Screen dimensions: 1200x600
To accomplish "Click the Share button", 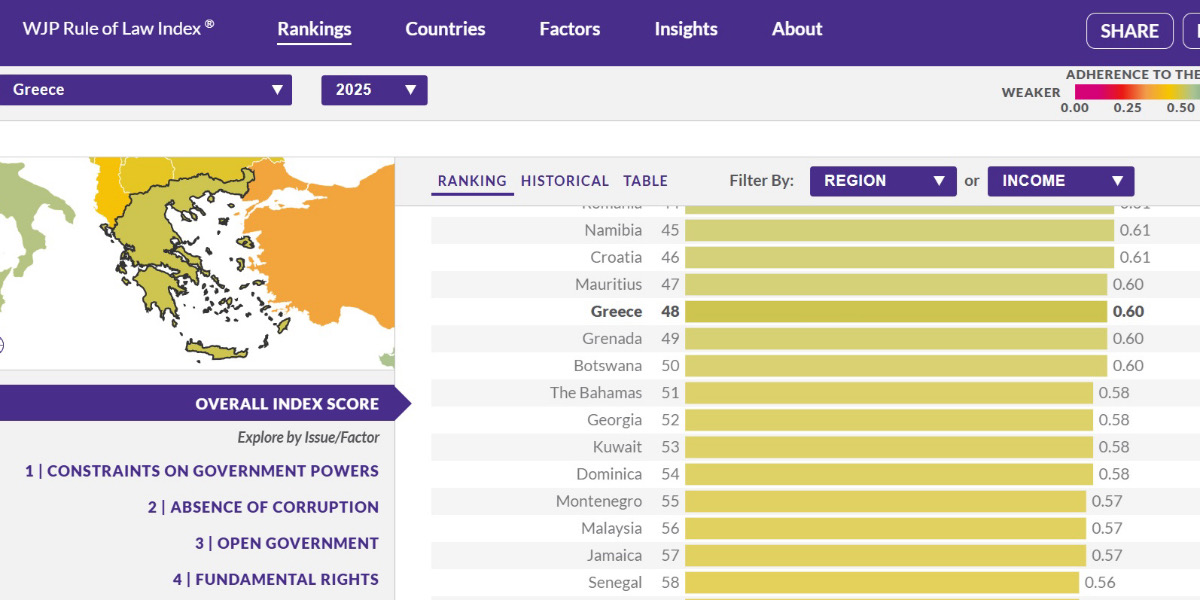I will tap(1129, 31).
